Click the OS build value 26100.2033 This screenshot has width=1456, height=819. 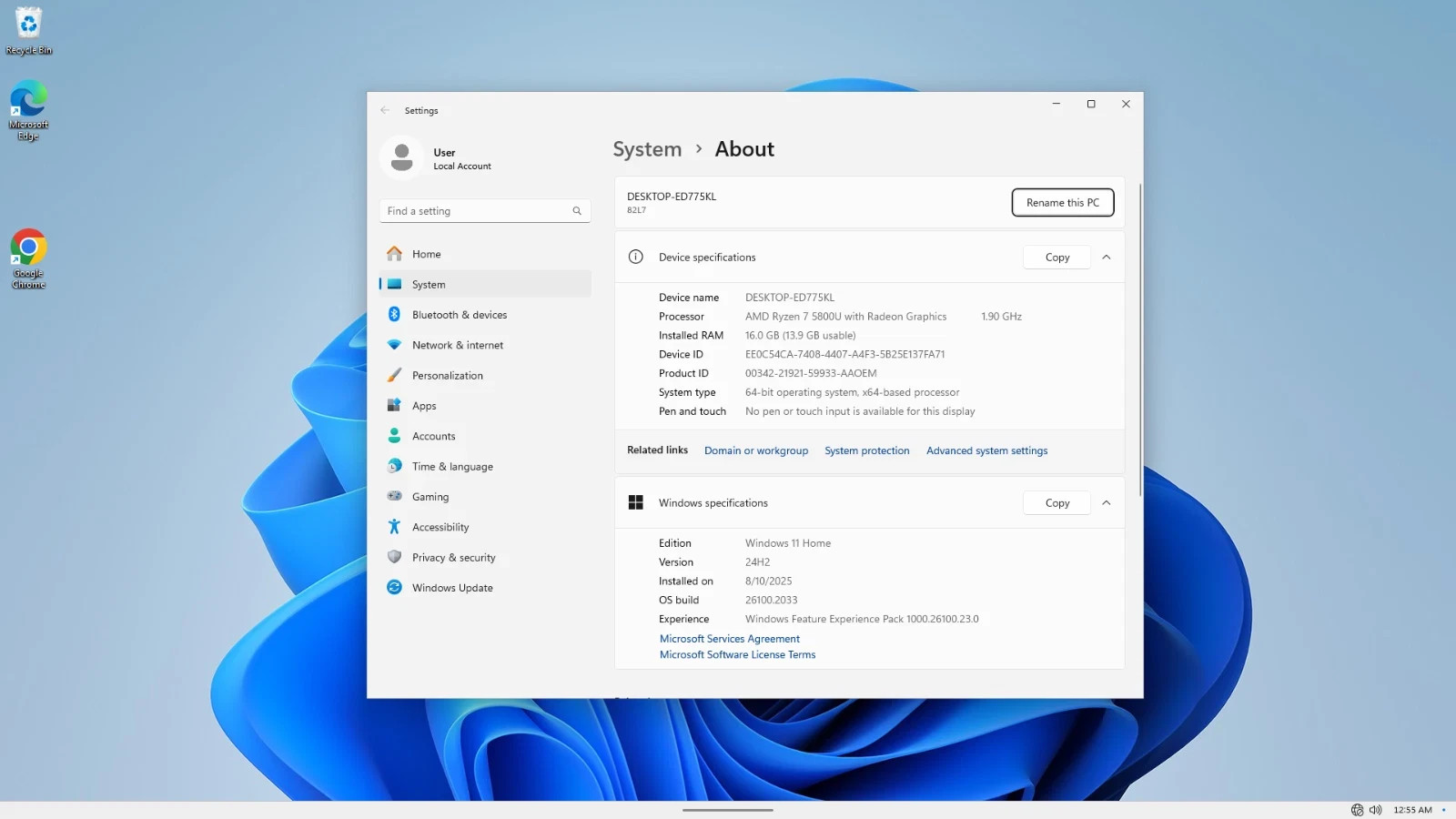[772, 601]
